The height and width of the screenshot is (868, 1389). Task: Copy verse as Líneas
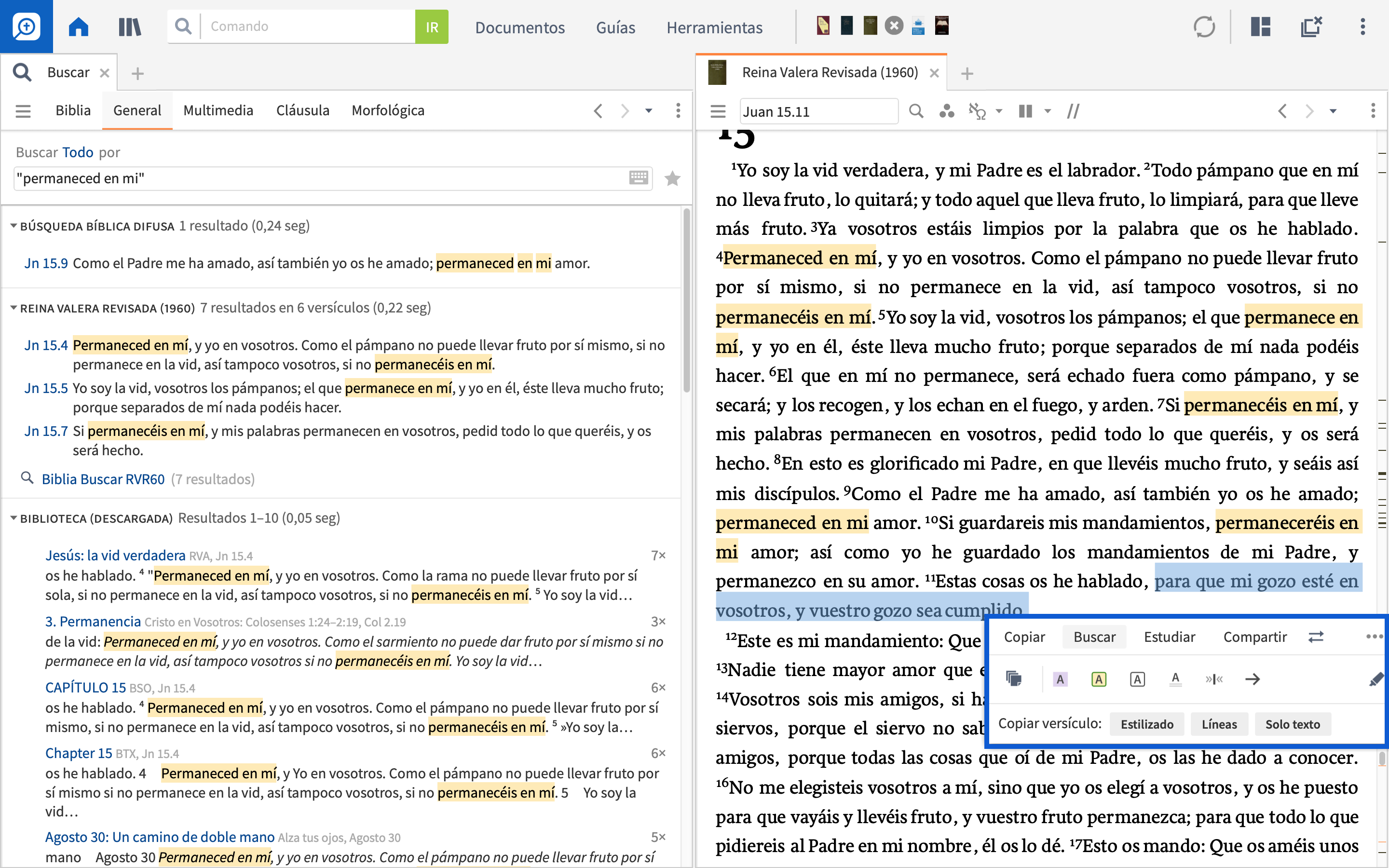pos(1219,724)
